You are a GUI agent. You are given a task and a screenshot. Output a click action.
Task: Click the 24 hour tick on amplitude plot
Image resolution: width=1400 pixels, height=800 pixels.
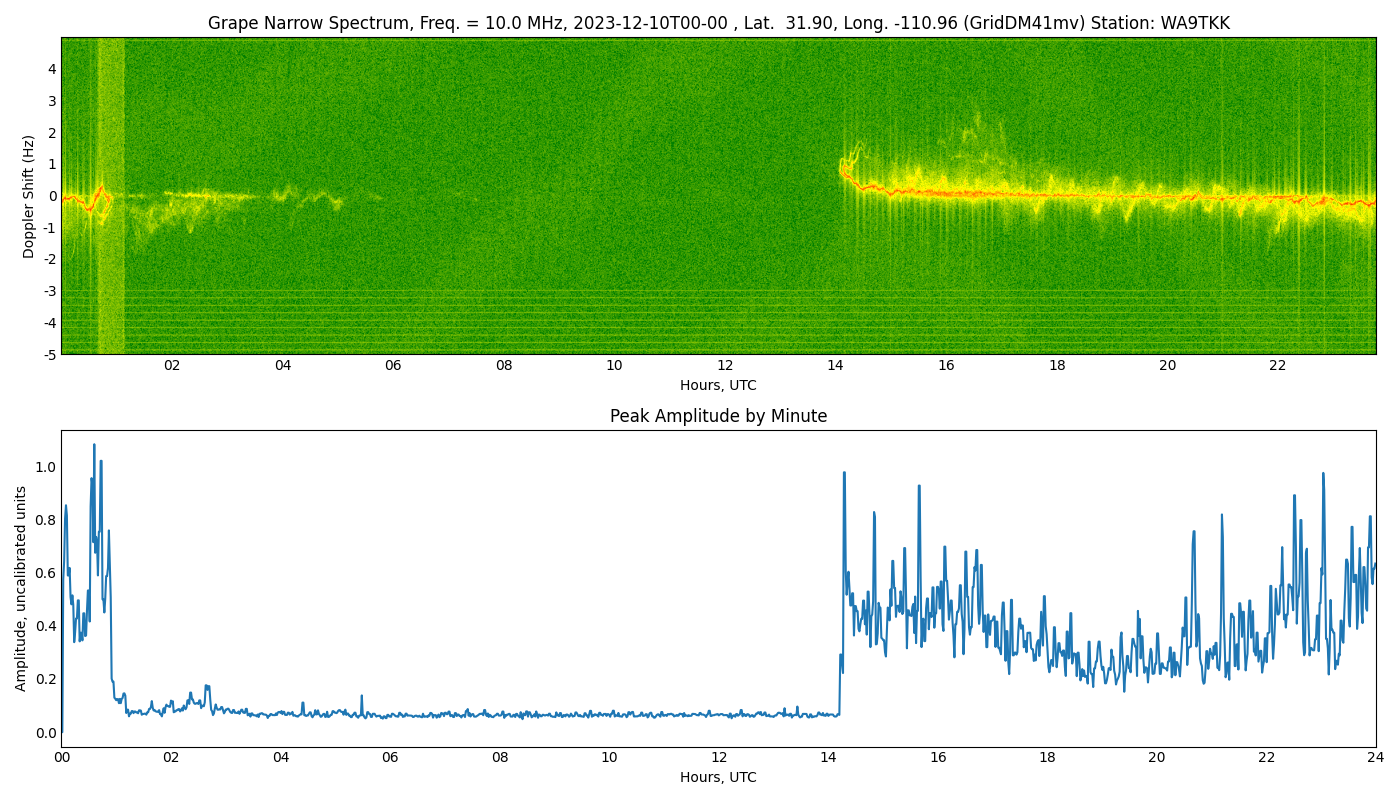coord(1376,757)
